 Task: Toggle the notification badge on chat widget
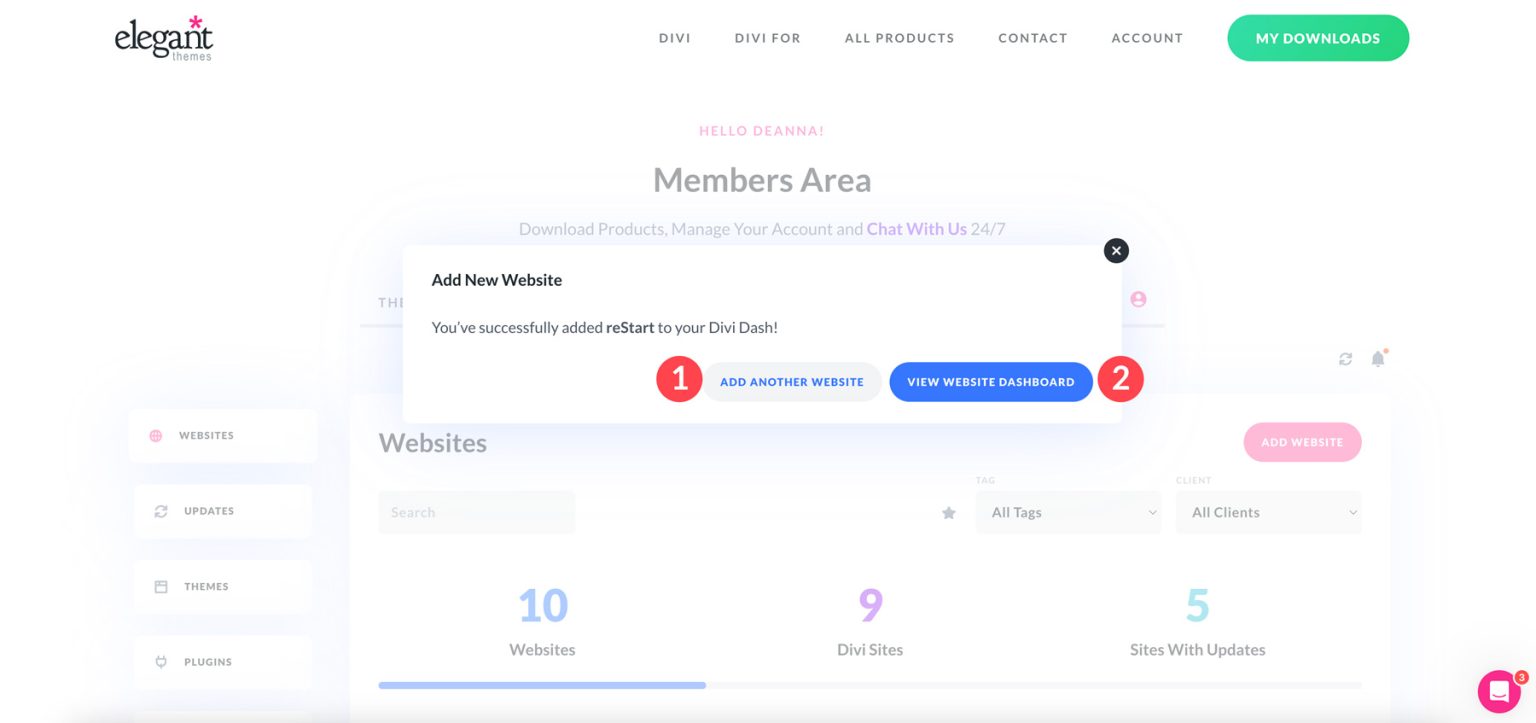tap(1520, 677)
